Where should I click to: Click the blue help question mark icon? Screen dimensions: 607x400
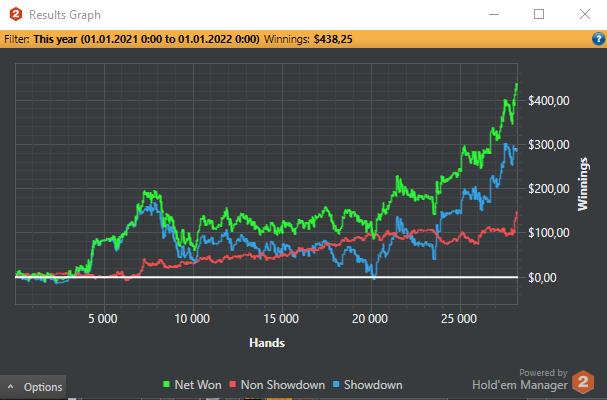pyautogui.click(x=598, y=39)
